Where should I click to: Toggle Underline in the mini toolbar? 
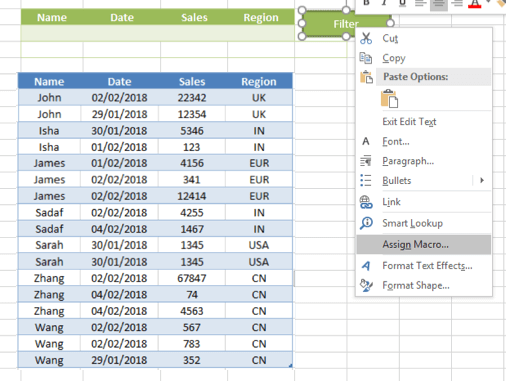pos(402,3)
